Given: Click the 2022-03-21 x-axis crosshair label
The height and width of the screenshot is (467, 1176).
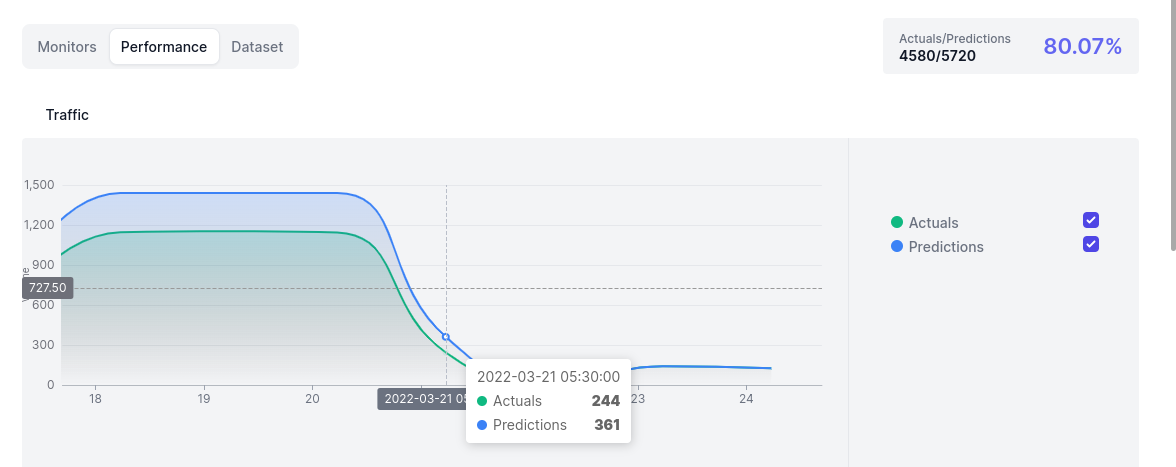Looking at the screenshot, I should pos(422,398).
